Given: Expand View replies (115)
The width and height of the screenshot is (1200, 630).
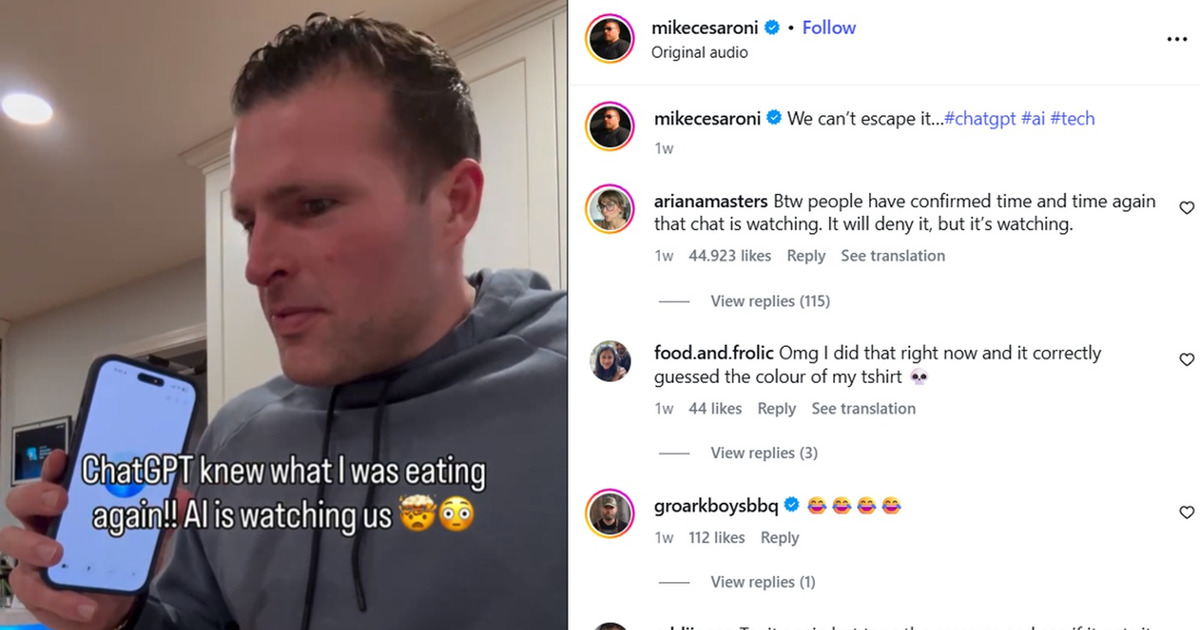Looking at the screenshot, I should 770,301.
